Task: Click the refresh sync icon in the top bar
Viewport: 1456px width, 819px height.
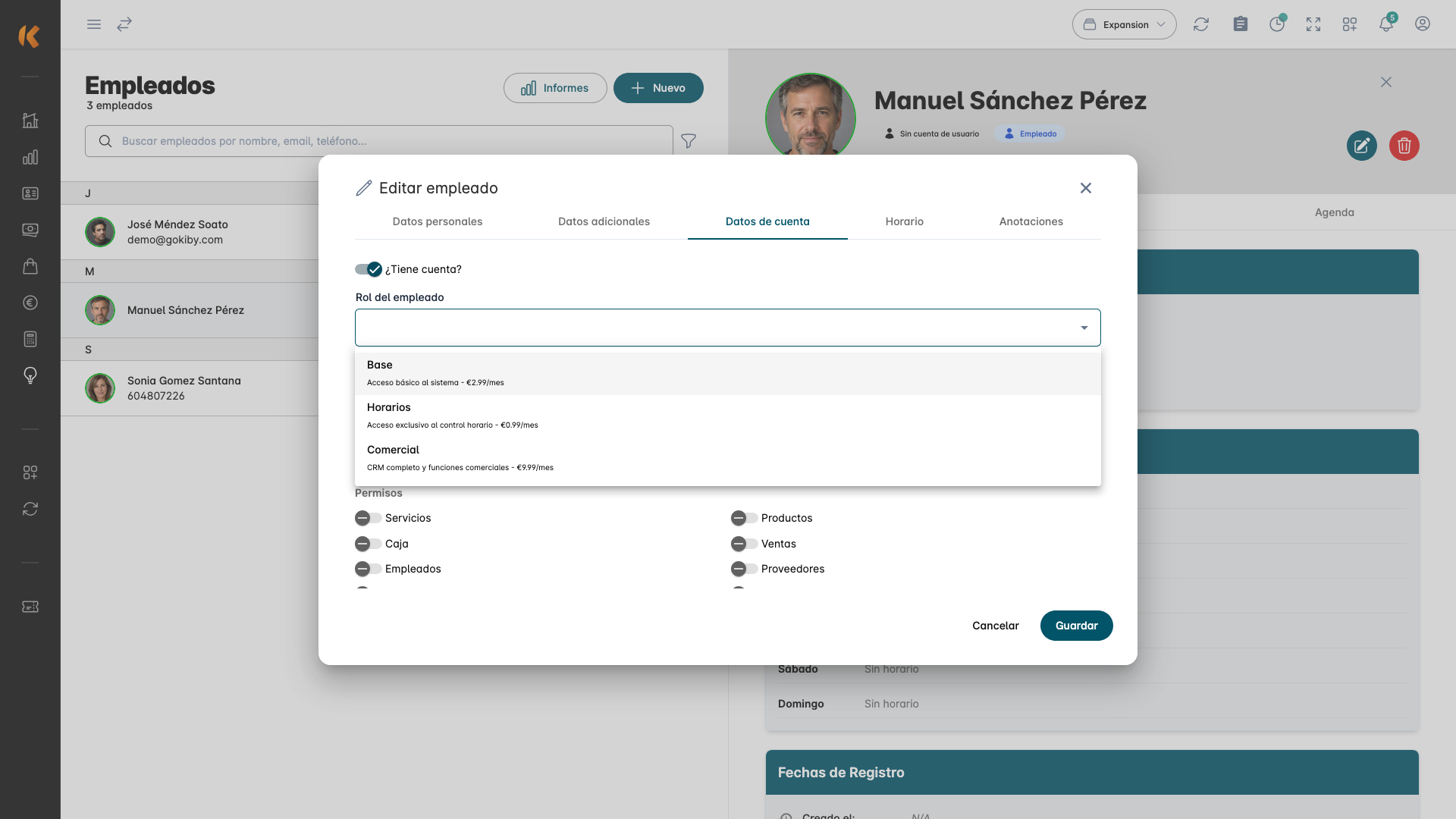Action: pos(1201,24)
